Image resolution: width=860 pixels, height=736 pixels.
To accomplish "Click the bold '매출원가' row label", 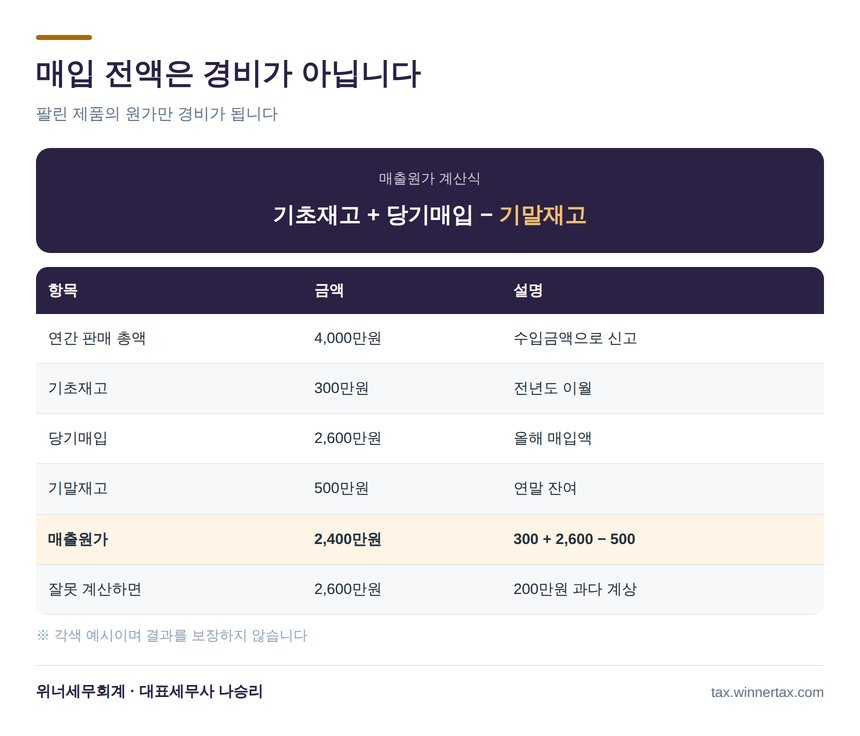I will click(x=78, y=539).
